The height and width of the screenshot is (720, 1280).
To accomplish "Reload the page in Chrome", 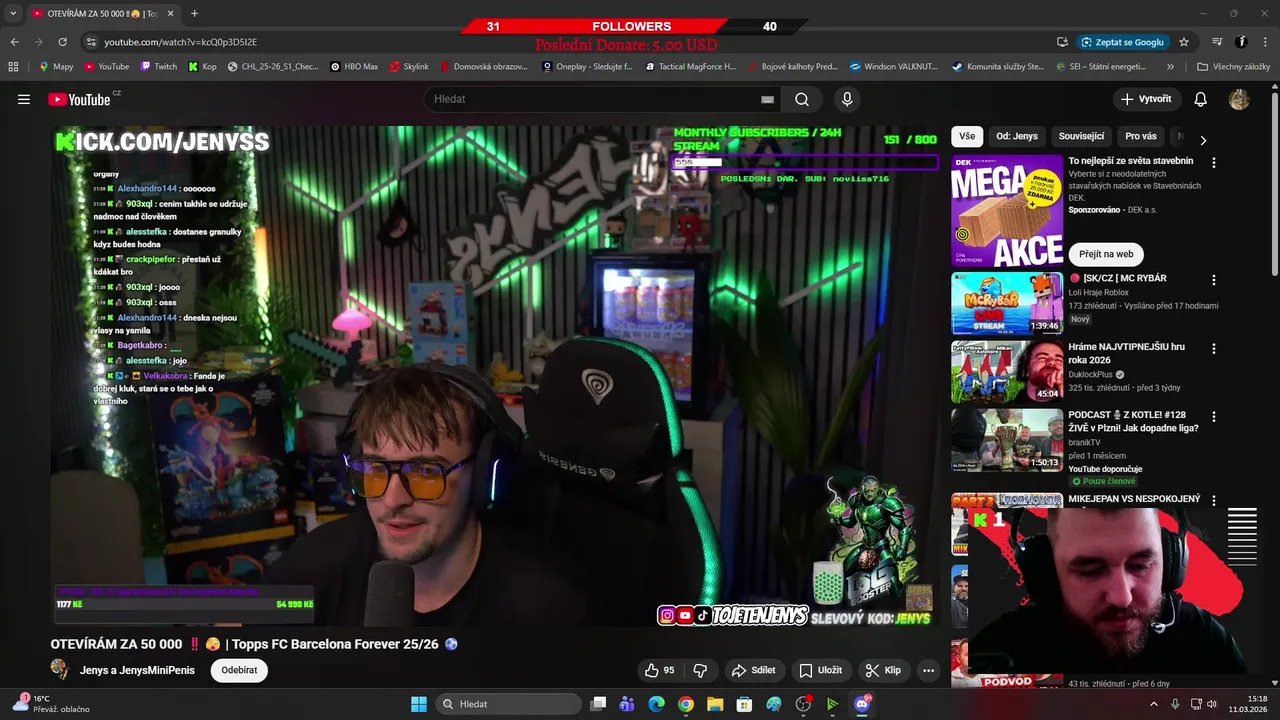I will coord(62,42).
